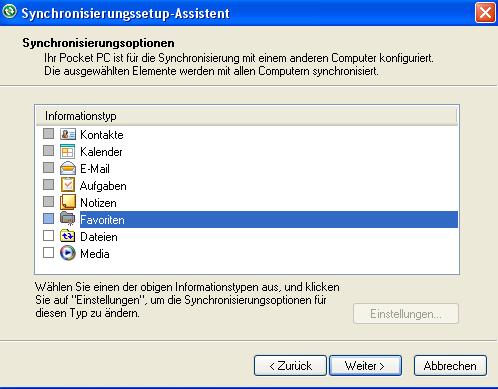Go back with the Zurück button
This screenshot has width=498, height=389.
pyautogui.click(x=290, y=366)
